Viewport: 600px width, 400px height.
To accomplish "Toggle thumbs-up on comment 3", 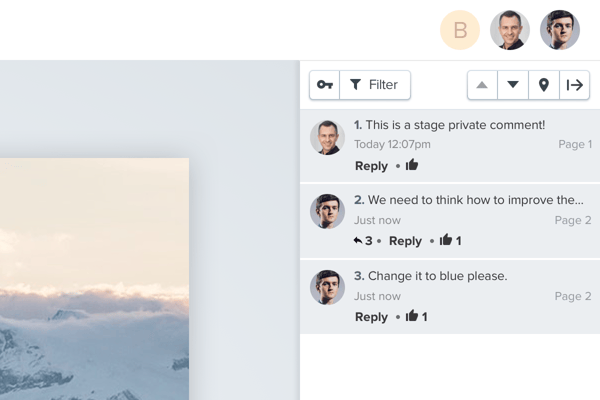I will 412,317.
